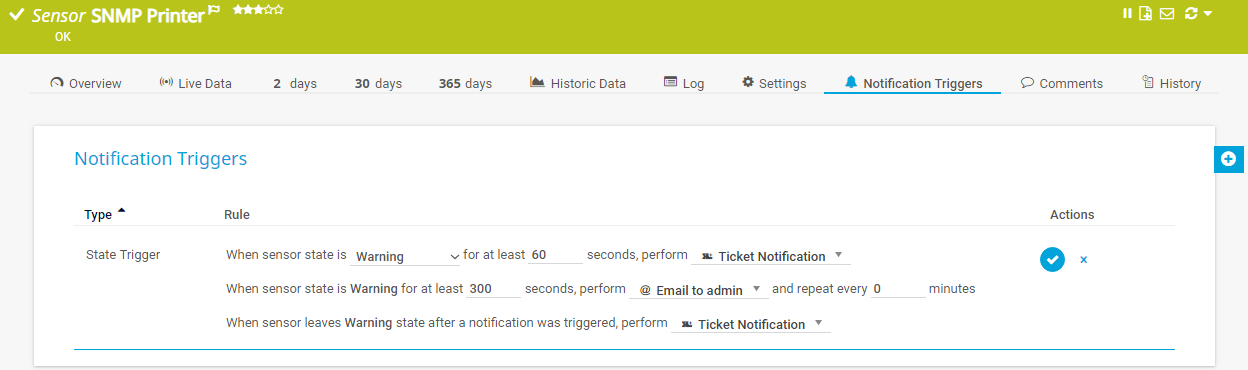
Task: Expand the menu arrow beside refresh icon
Action: pos(1208,14)
